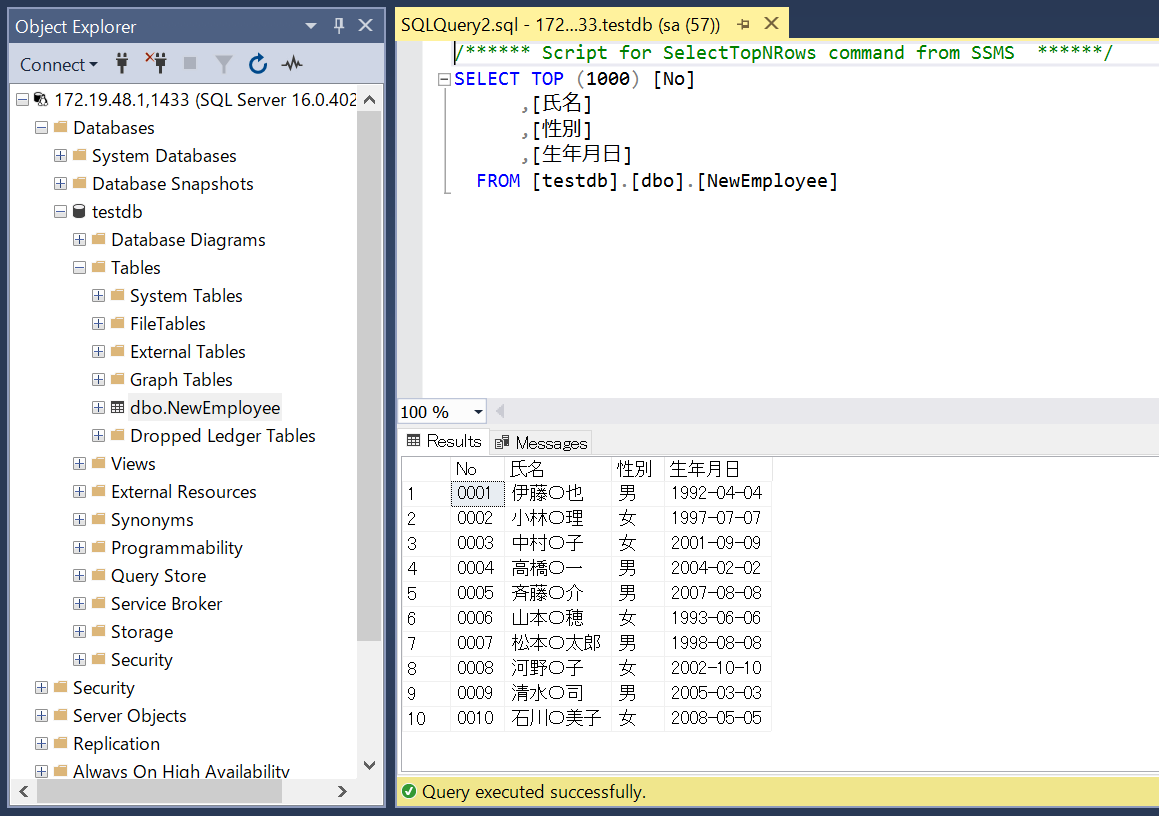This screenshot has width=1159, height=816.
Task: Select the cell containing 0001 in results
Action: (474, 492)
